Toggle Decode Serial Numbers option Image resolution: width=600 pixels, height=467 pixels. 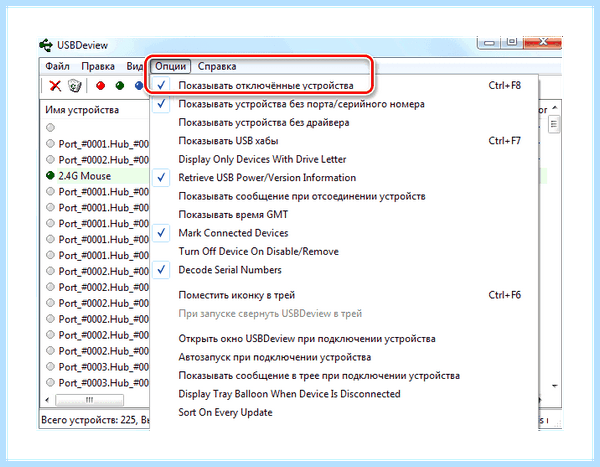tap(344, 270)
